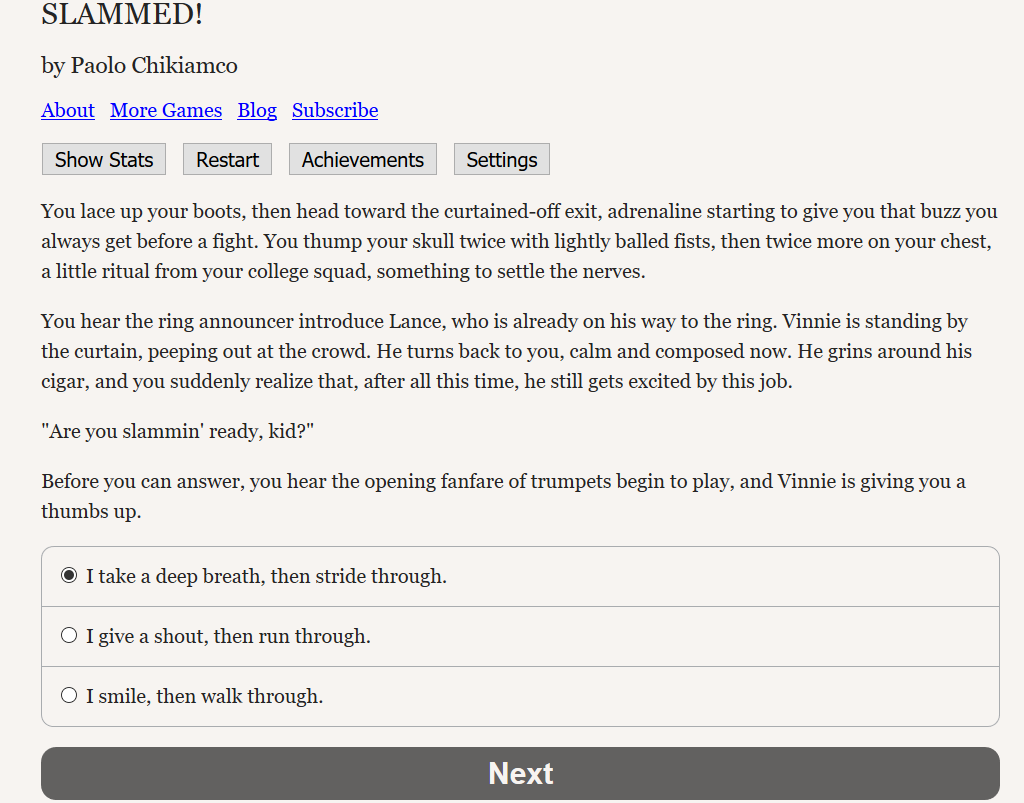
Task: Open the Show Stats button
Action: tap(104, 159)
